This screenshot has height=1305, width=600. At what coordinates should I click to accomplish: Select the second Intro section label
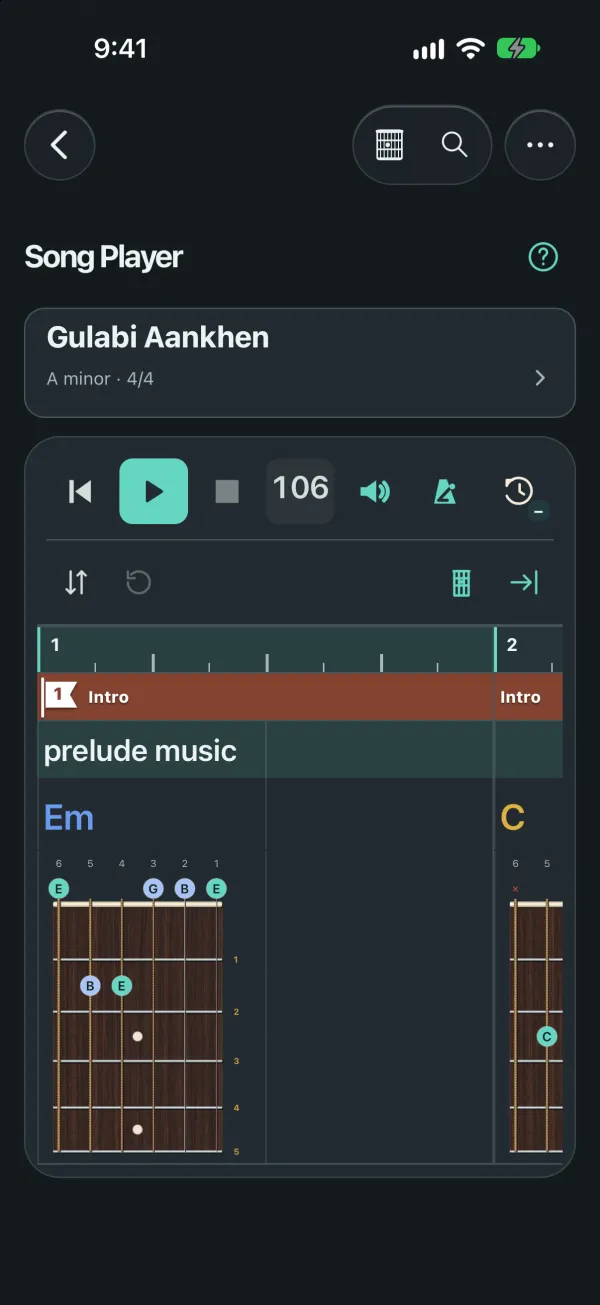pos(520,697)
